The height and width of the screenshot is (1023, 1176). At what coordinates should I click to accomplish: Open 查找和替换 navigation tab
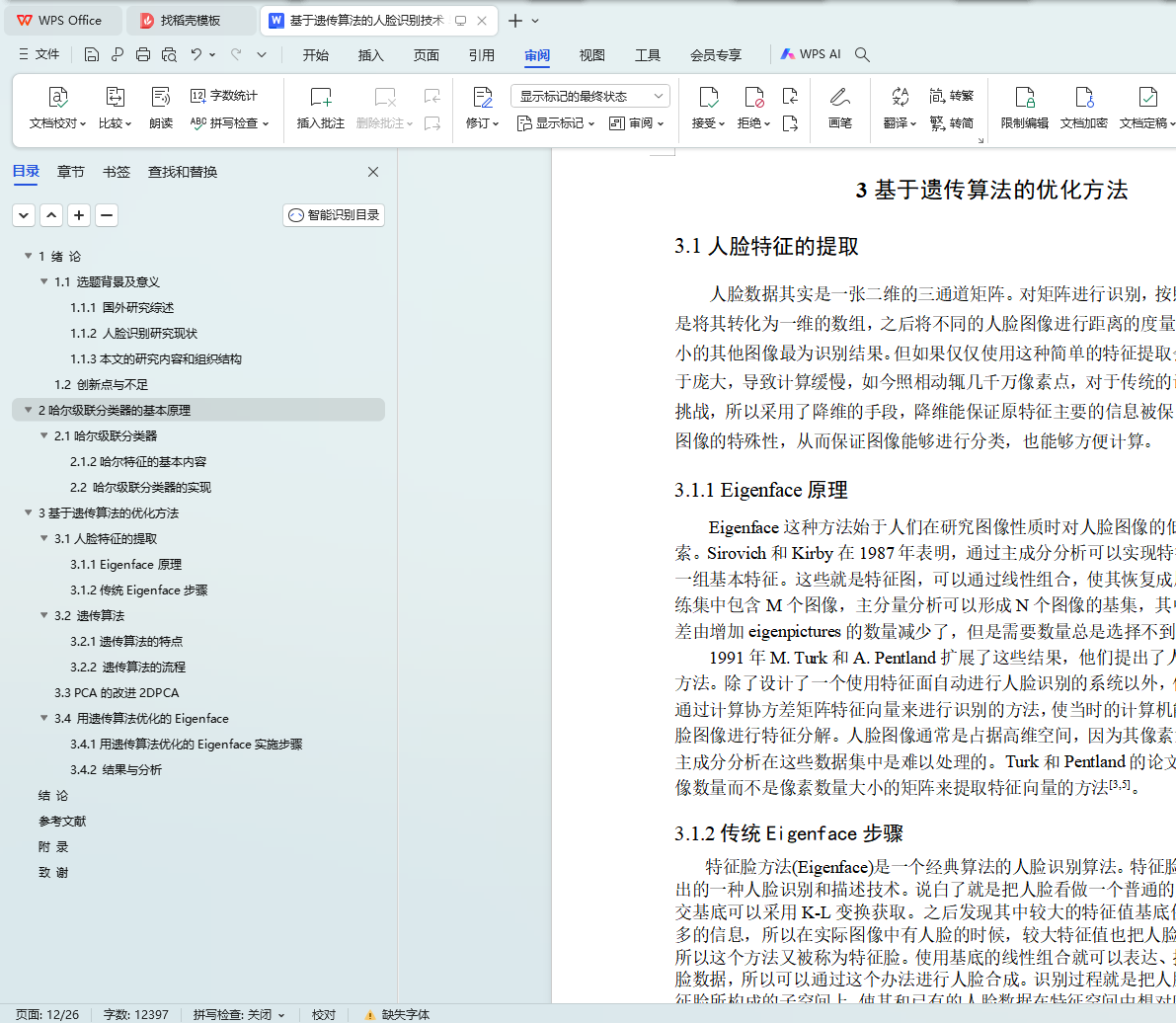[183, 172]
